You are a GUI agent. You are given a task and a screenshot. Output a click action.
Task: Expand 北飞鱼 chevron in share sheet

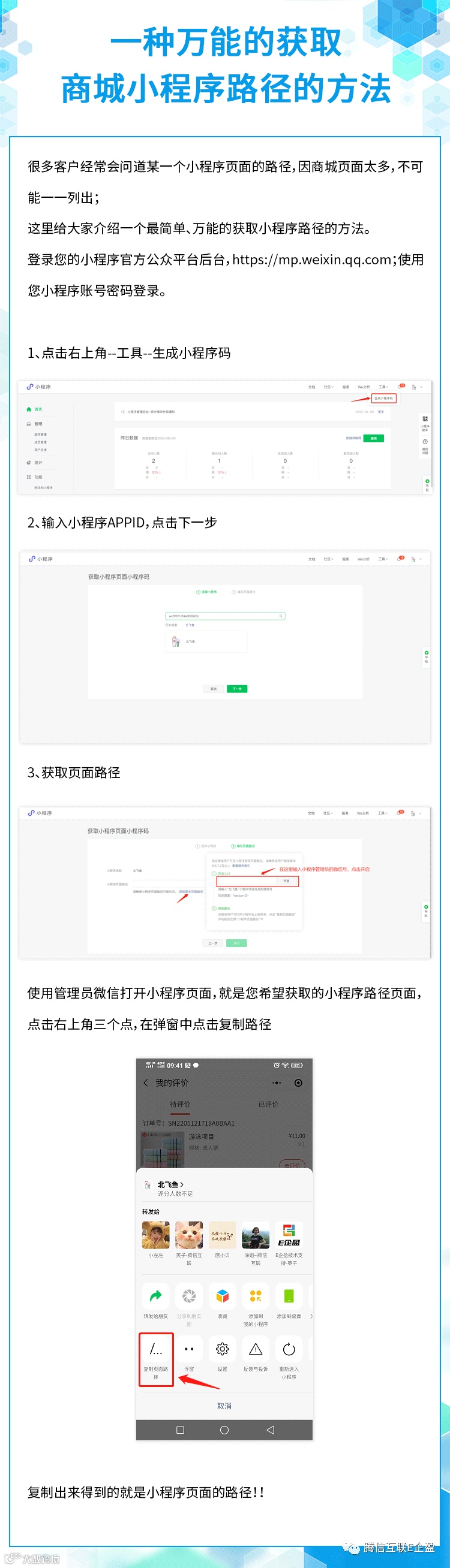pyautogui.click(x=182, y=1184)
